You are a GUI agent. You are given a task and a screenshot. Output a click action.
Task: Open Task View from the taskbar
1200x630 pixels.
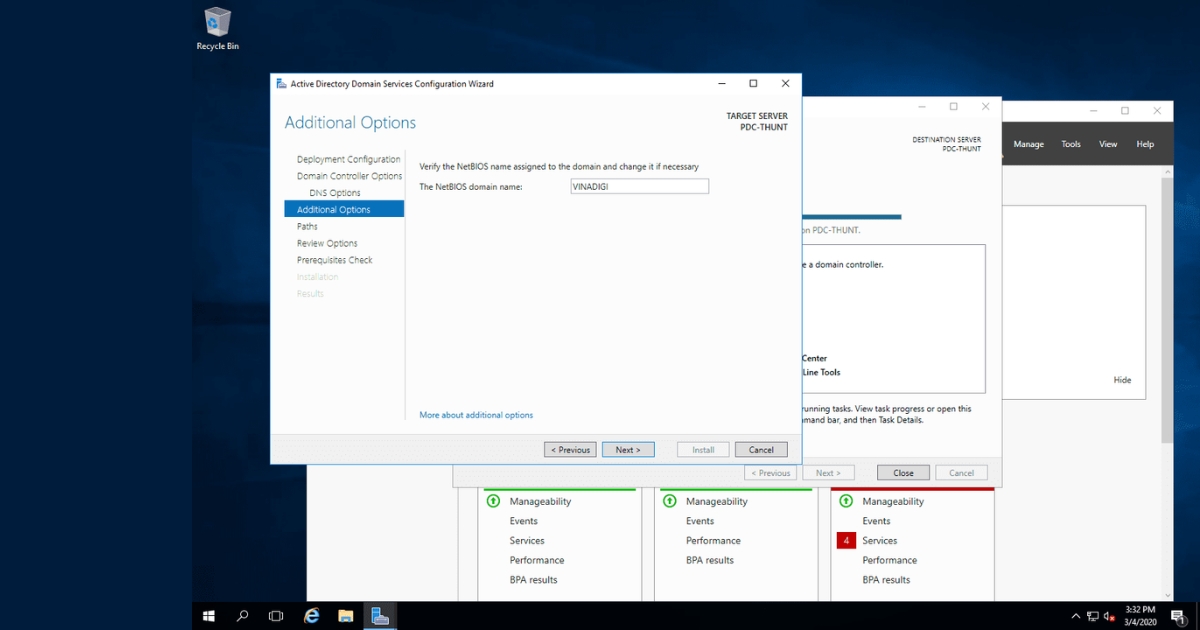point(275,616)
